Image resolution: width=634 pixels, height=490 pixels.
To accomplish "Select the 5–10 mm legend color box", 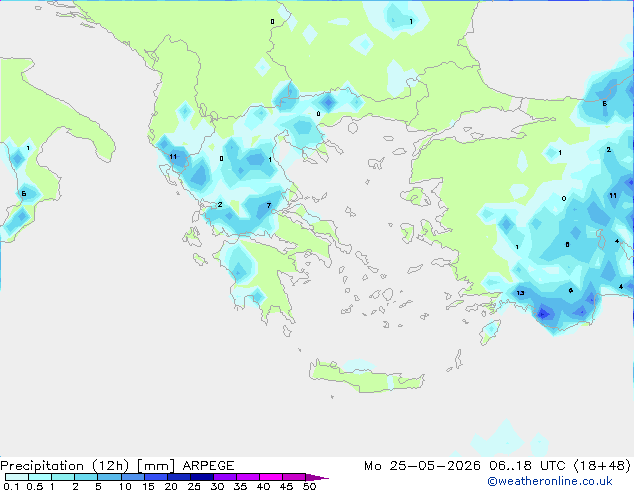I will [x=109, y=477].
